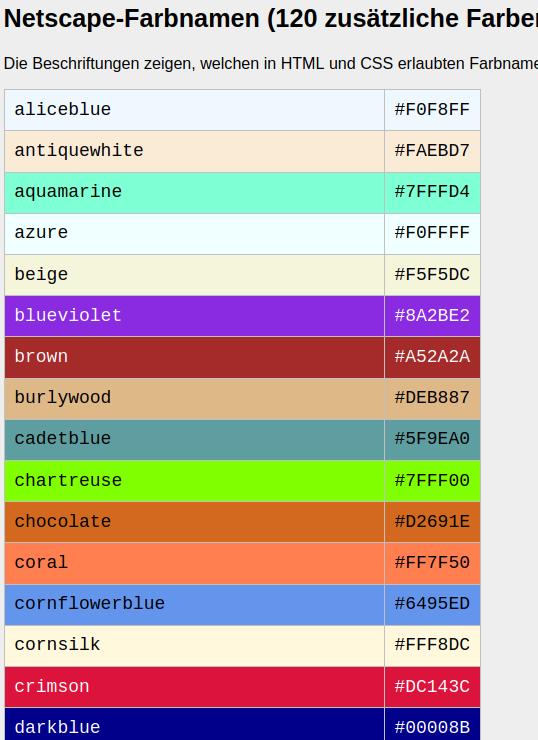
Task: Choose the cornflowerblue row
Action: (243, 604)
